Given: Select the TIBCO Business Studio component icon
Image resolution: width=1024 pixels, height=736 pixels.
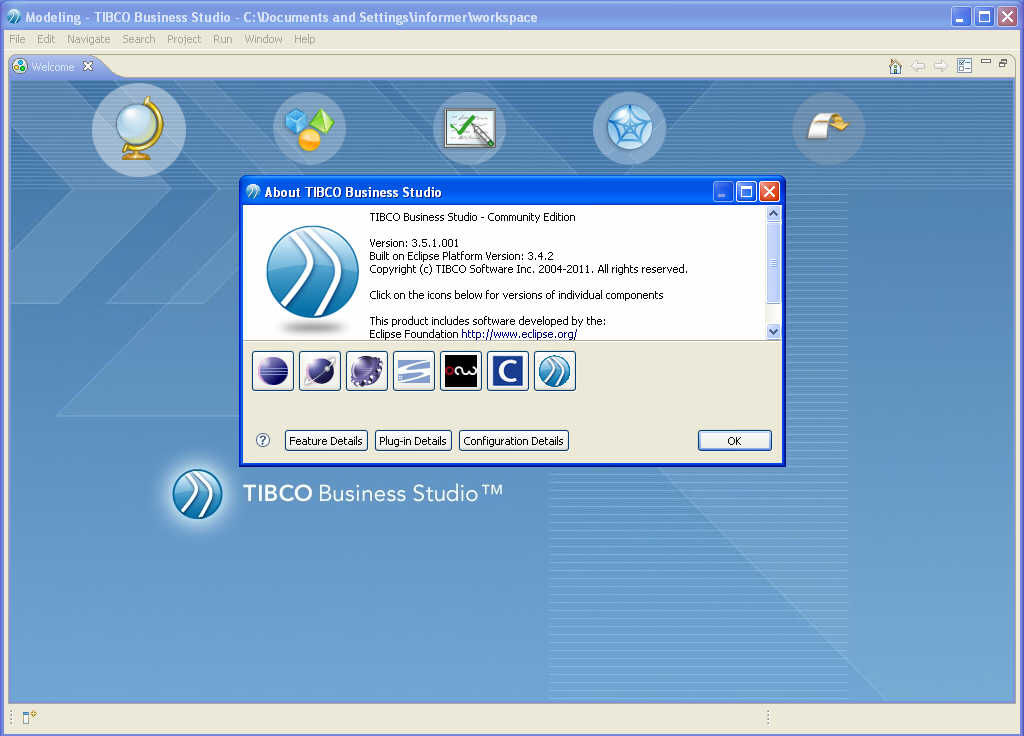Looking at the screenshot, I should coord(554,370).
